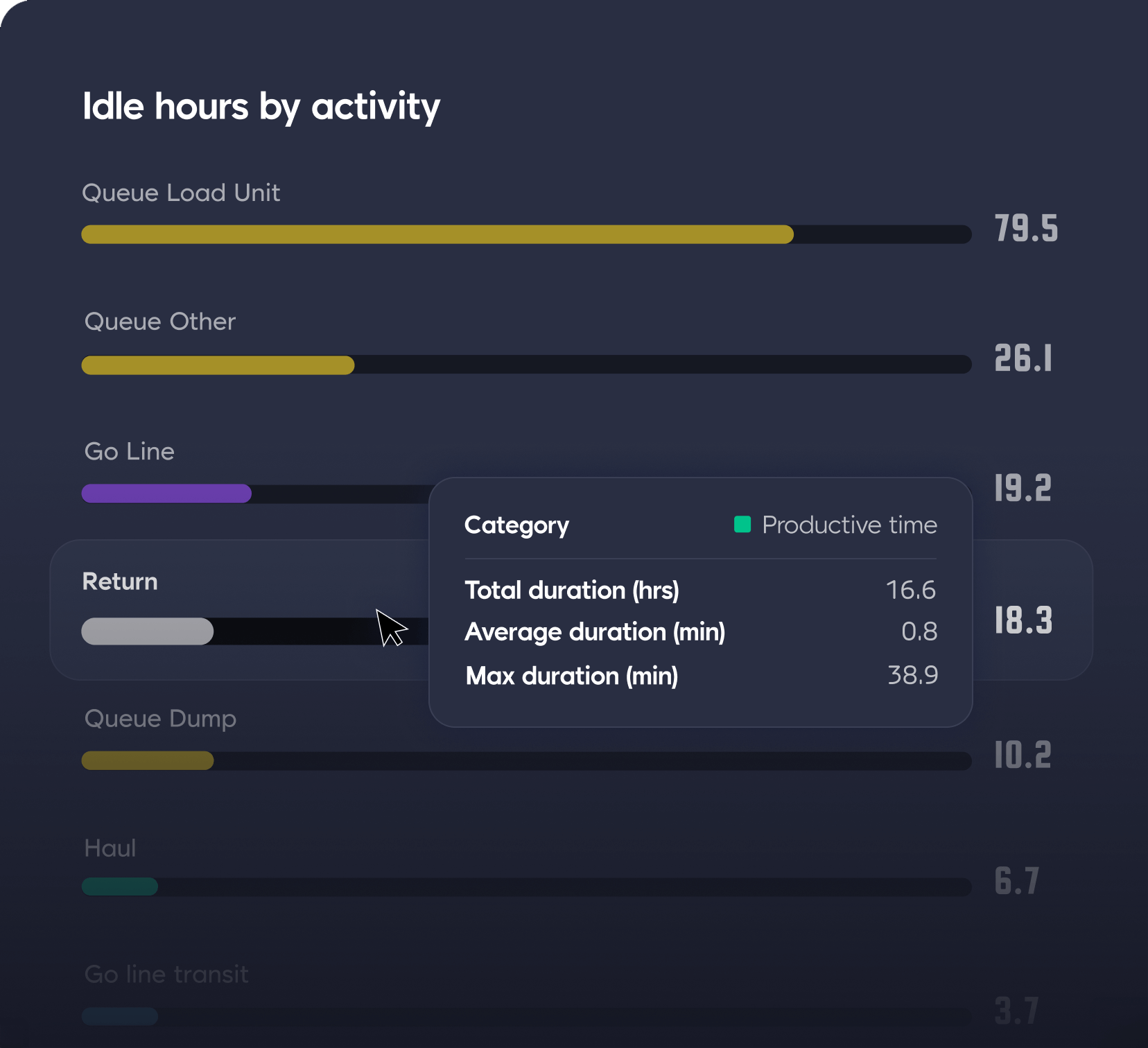Select the Queue Dump label
The image size is (1148, 1048).
coord(160,719)
